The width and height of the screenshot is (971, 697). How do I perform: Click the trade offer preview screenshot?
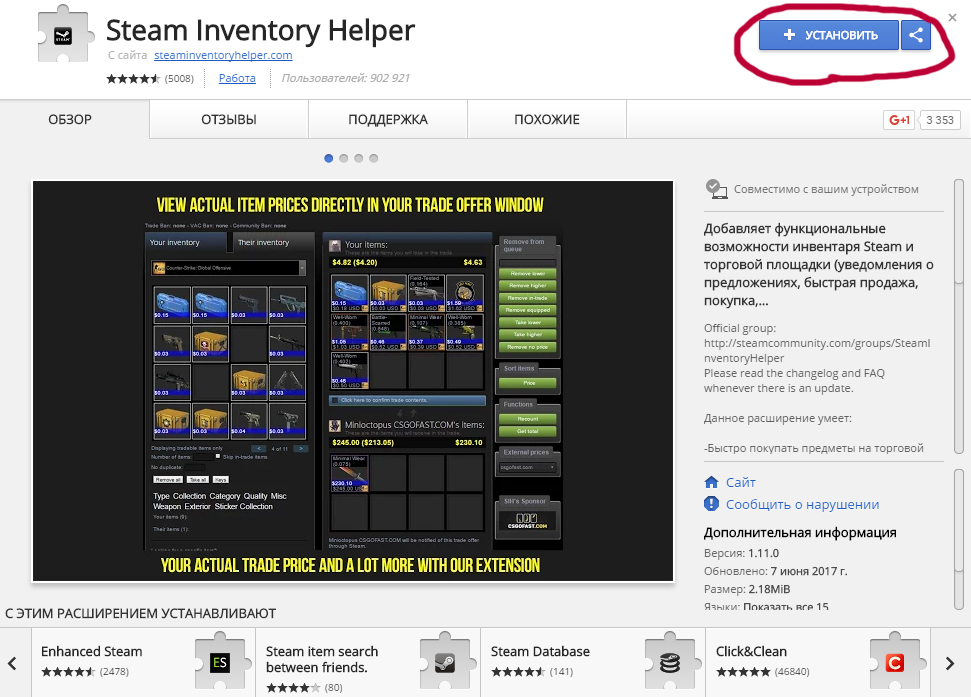[353, 381]
